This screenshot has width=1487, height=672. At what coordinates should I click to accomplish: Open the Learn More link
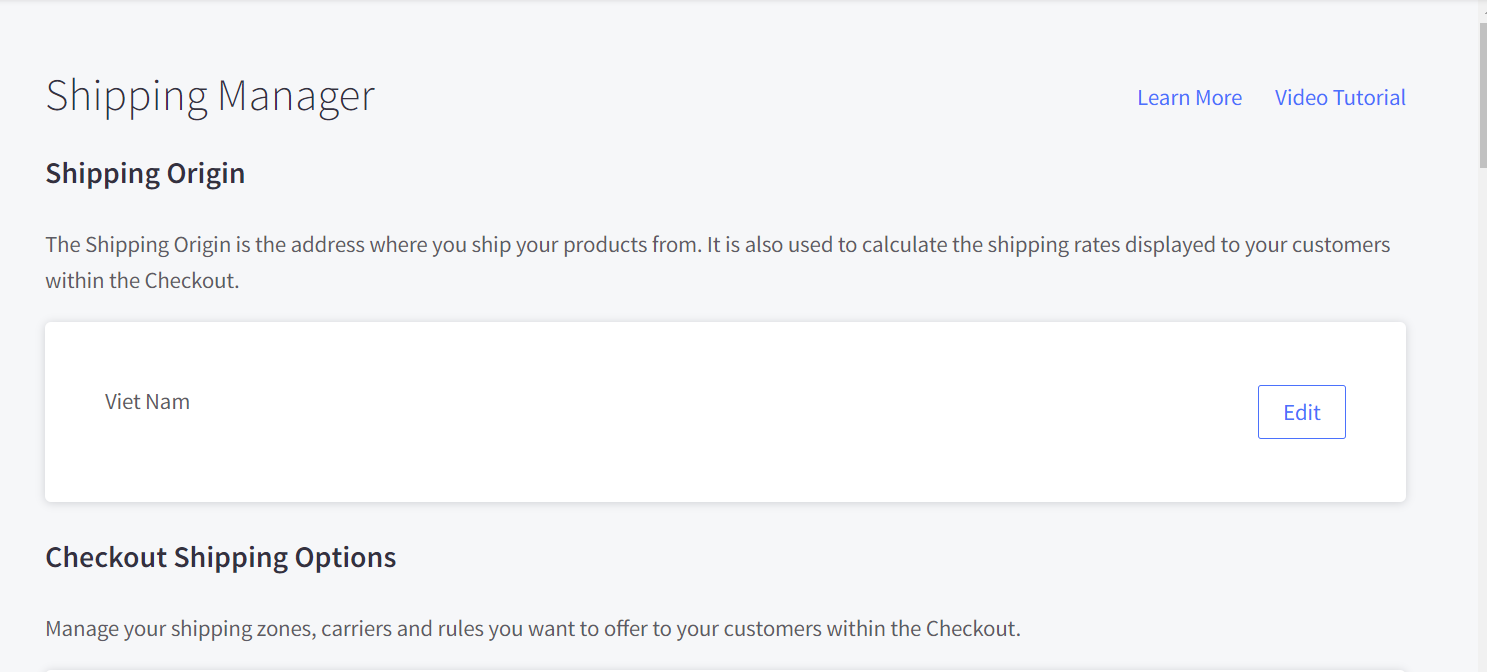[x=1189, y=98]
